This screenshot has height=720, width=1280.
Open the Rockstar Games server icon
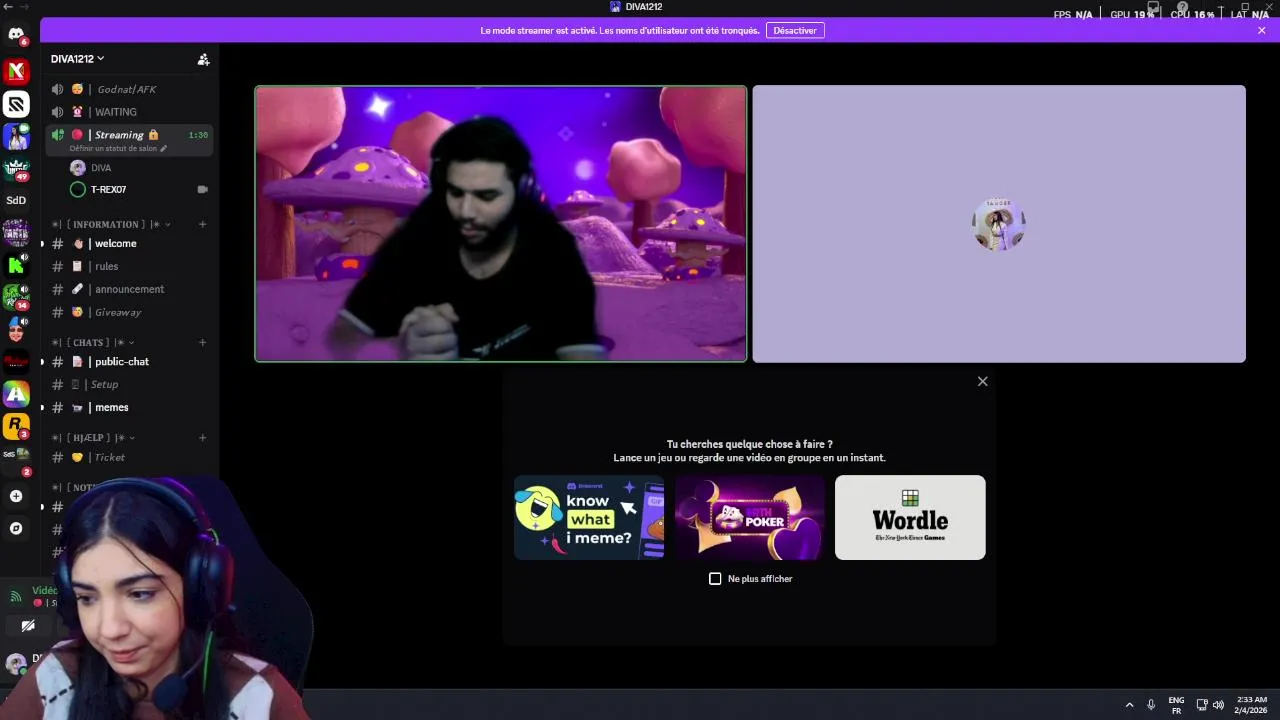16,426
